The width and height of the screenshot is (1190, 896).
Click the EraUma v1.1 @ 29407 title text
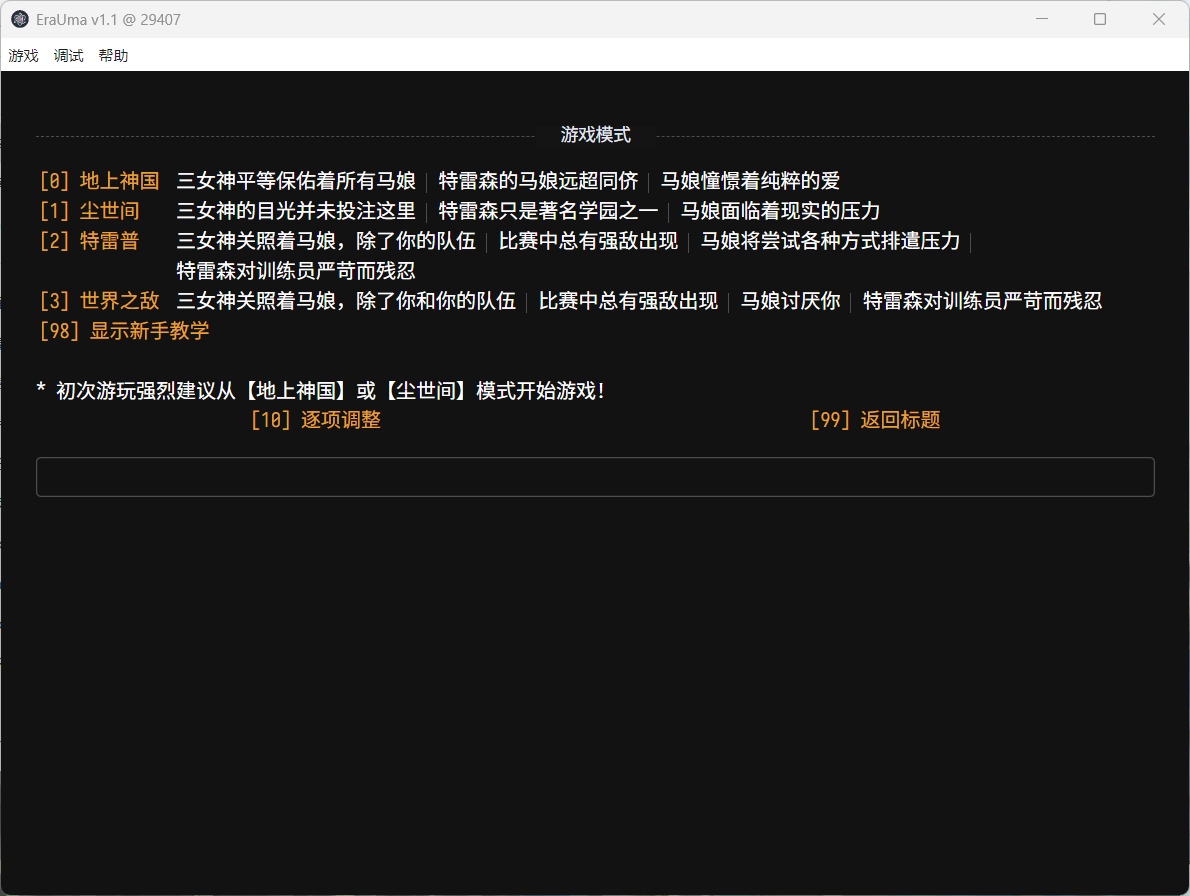109,20
